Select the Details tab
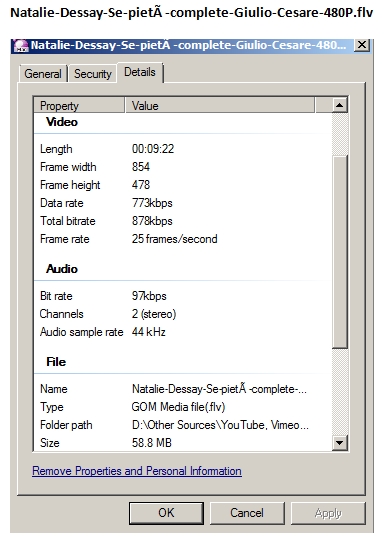The height and width of the screenshot is (539, 387). pos(140,72)
